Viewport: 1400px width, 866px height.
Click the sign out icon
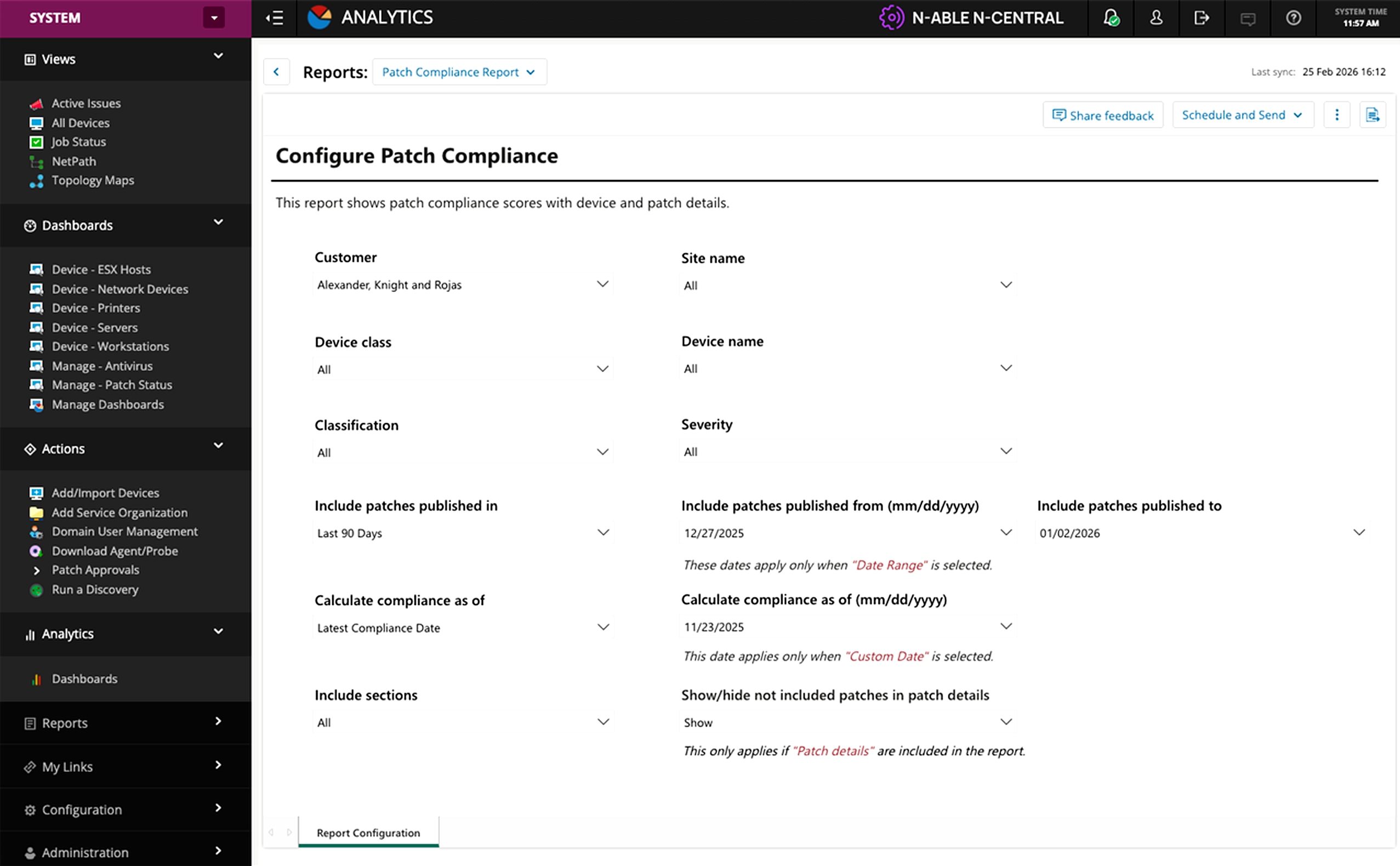1201,18
